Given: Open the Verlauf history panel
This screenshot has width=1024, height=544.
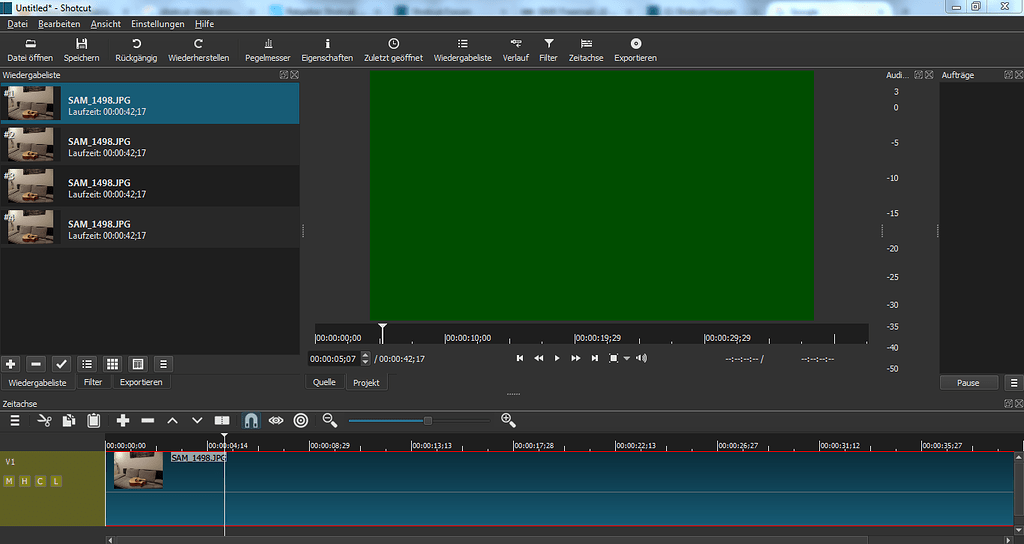Looking at the screenshot, I should pos(516,50).
